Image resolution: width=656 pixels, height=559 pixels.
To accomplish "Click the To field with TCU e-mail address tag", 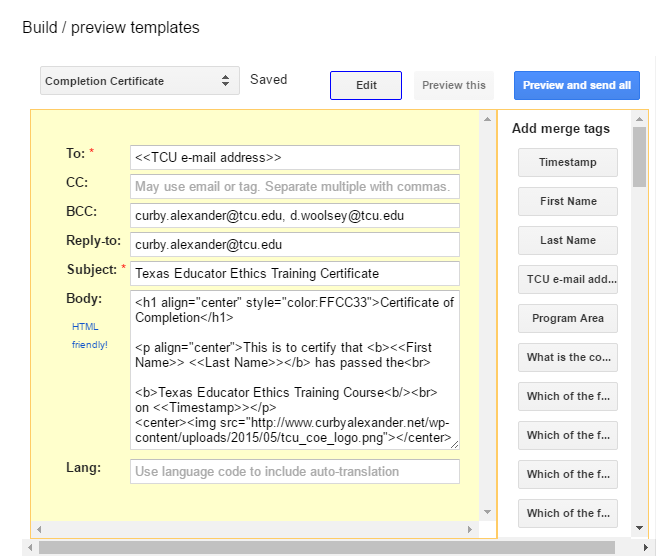I will click(295, 158).
